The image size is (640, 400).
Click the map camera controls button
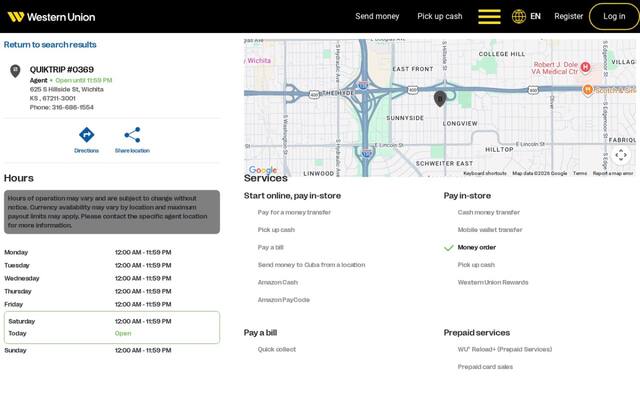pyautogui.click(x=621, y=155)
